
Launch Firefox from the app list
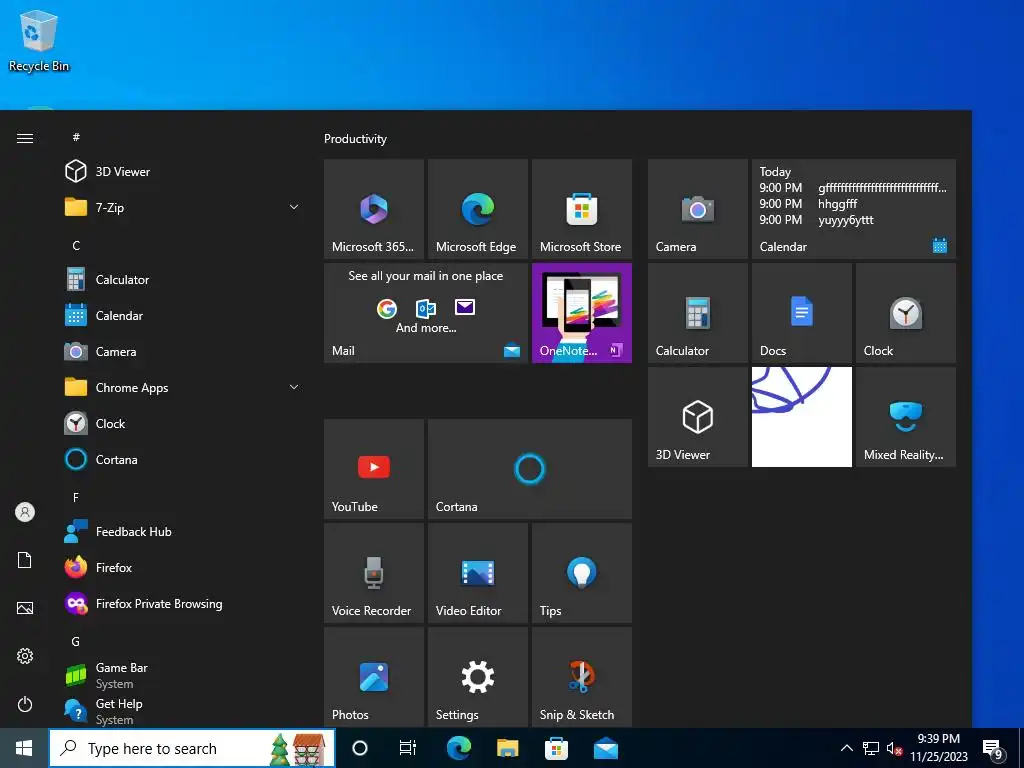pyautogui.click(x=181, y=568)
